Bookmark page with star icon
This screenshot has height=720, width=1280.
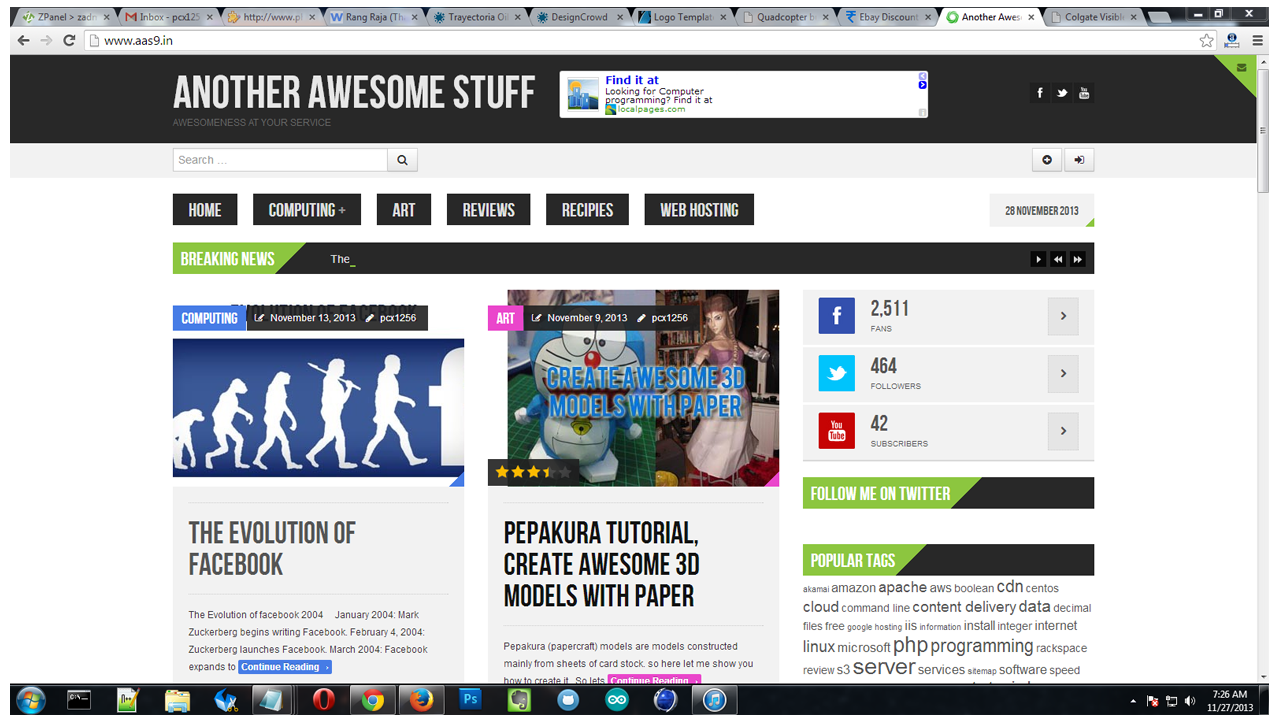point(1207,40)
